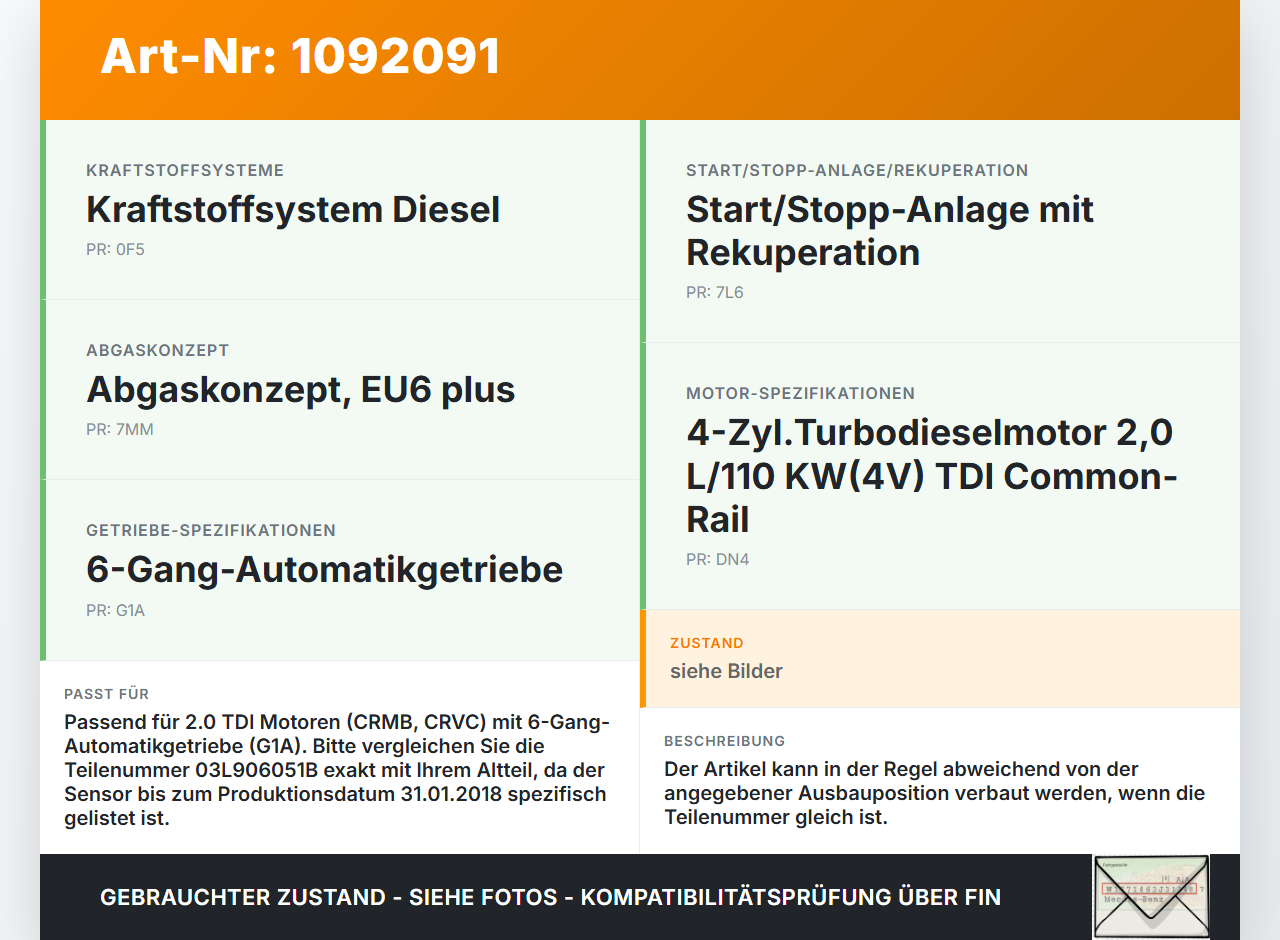Click the PR: 7MM code

coord(120,430)
